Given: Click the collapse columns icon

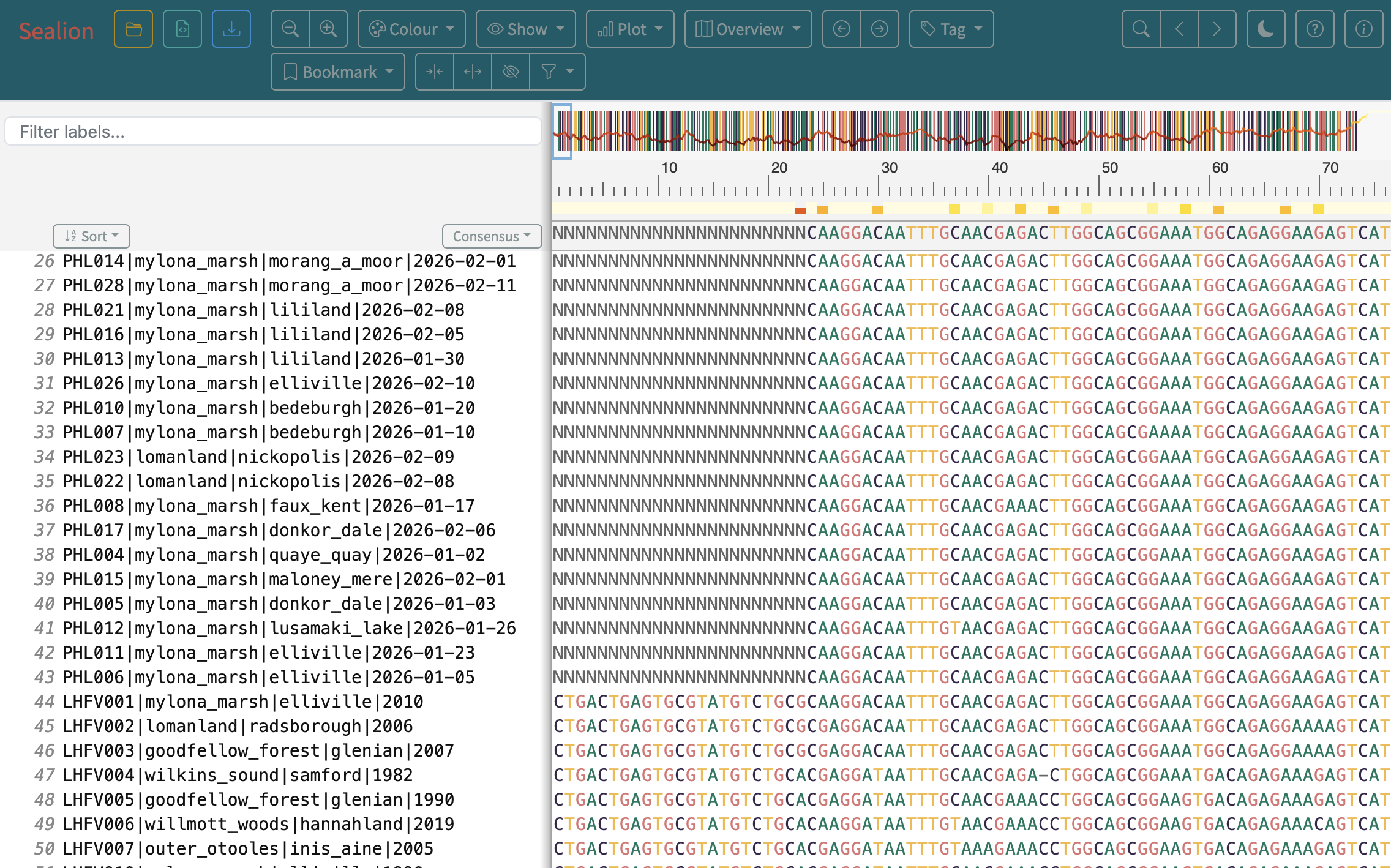Looking at the screenshot, I should tap(435, 72).
